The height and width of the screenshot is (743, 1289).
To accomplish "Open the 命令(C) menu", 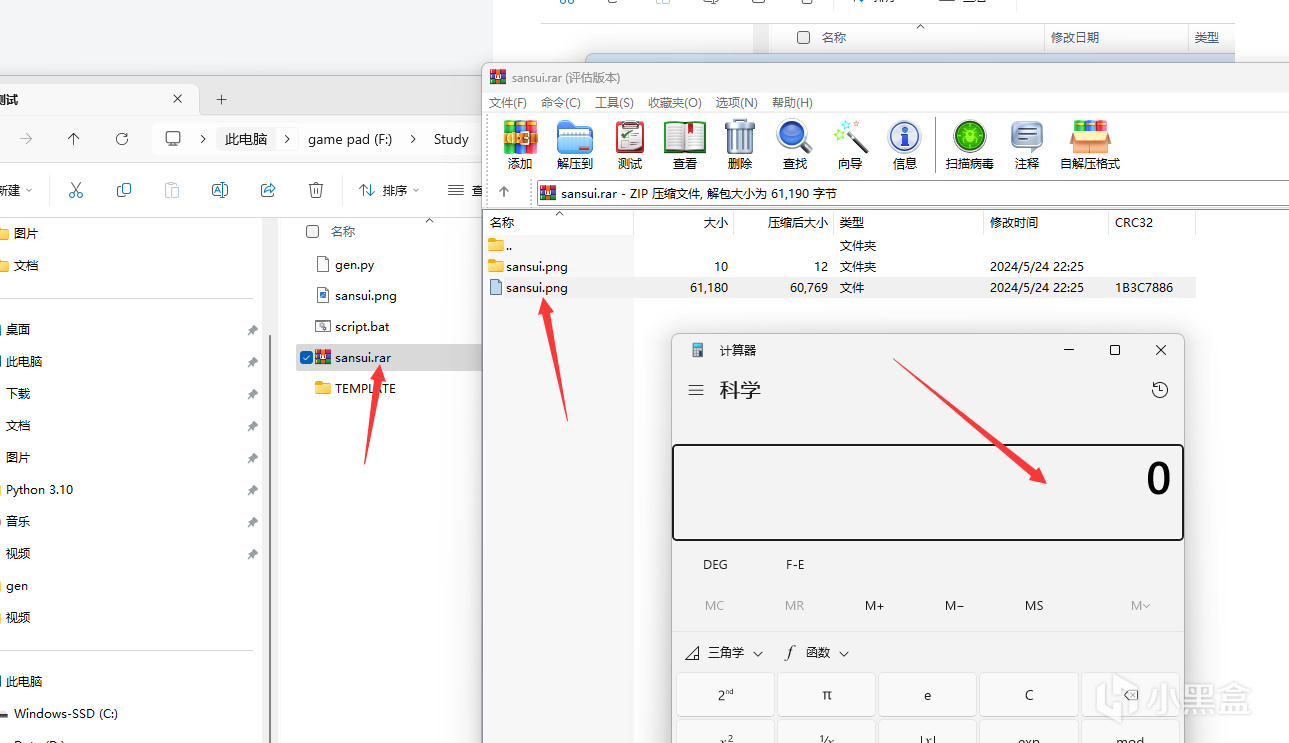I will 561,103.
